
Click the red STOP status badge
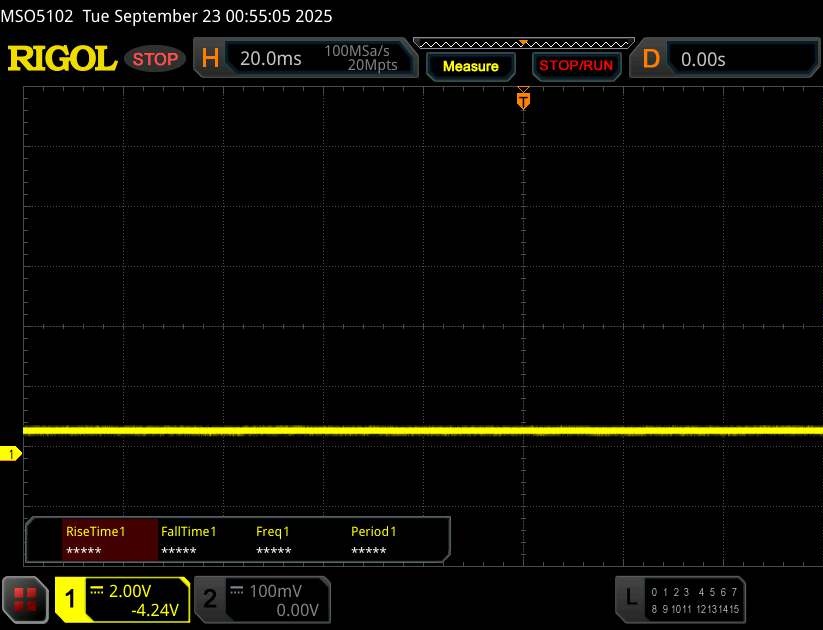pos(157,59)
